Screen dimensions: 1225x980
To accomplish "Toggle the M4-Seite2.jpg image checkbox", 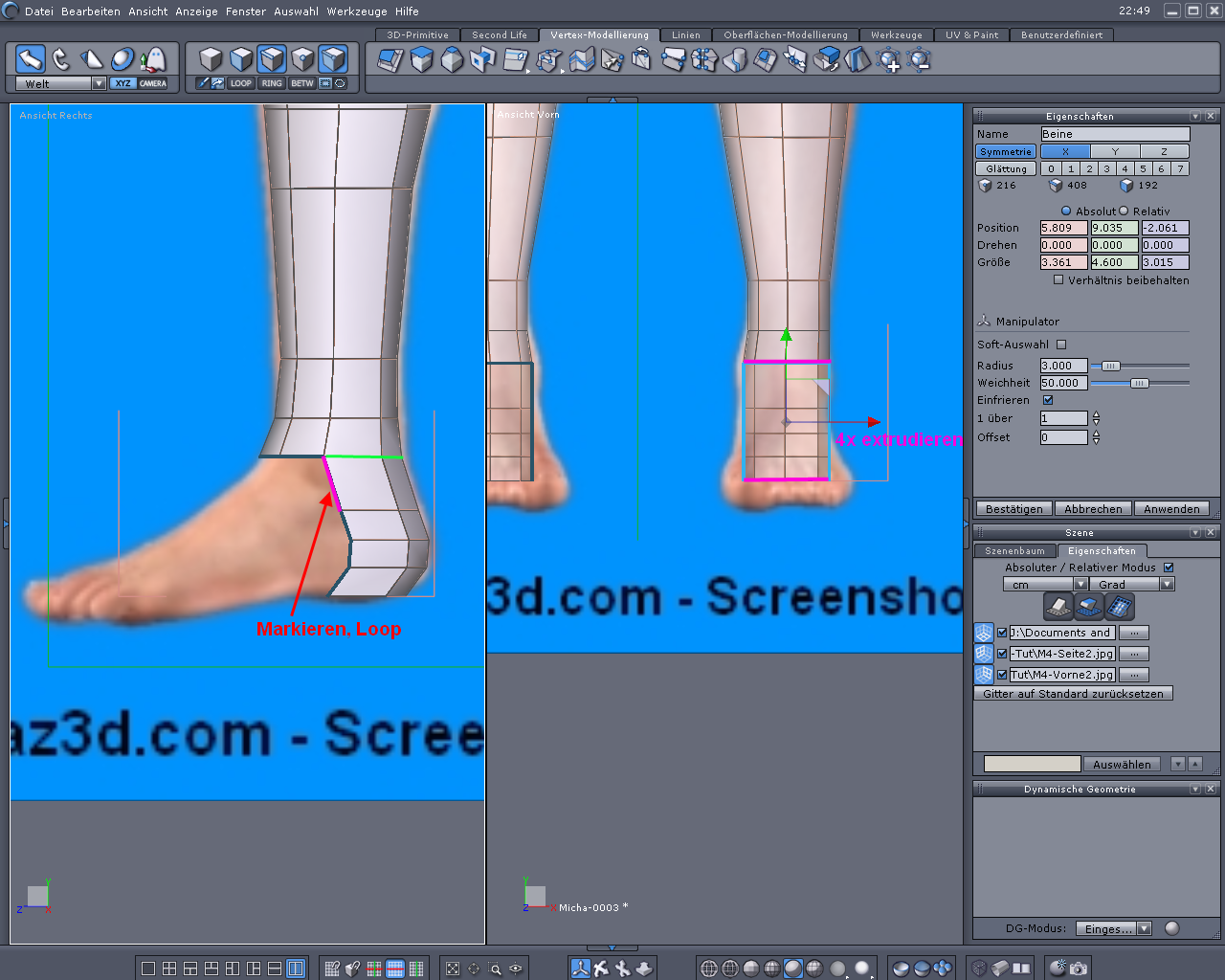I will click(x=1002, y=654).
